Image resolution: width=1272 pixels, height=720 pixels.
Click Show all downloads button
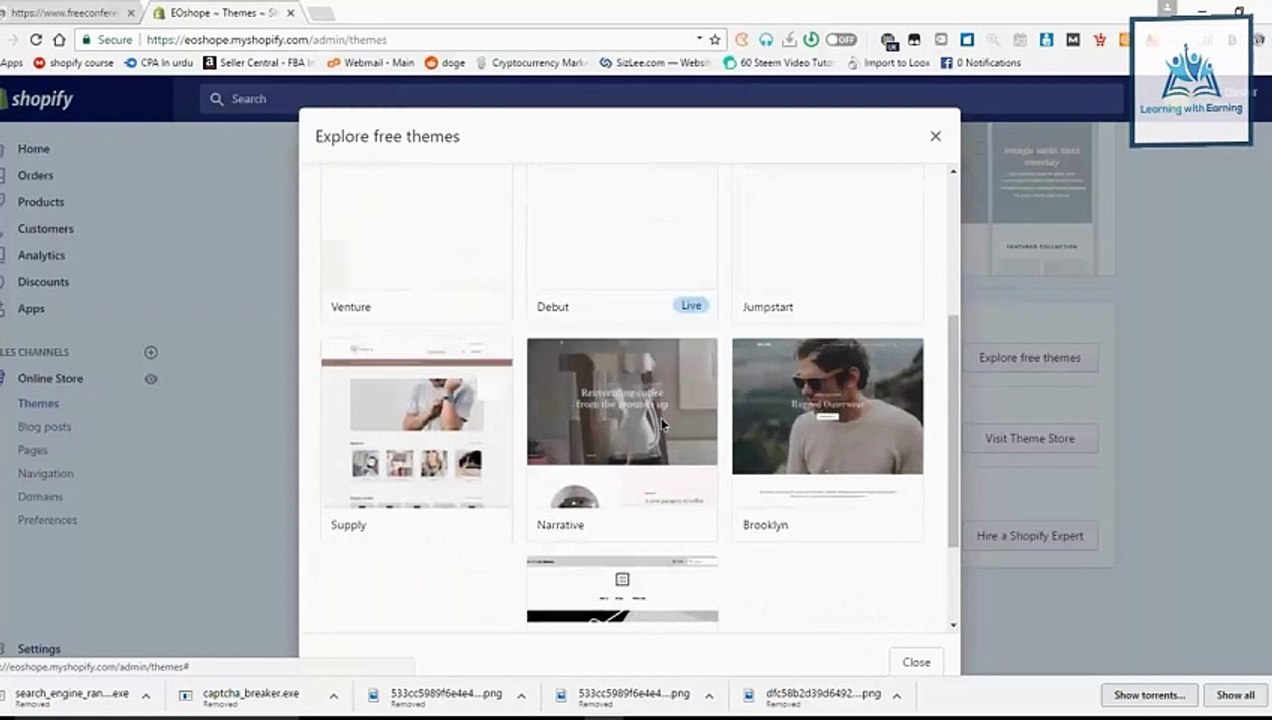pyautogui.click(x=1235, y=695)
